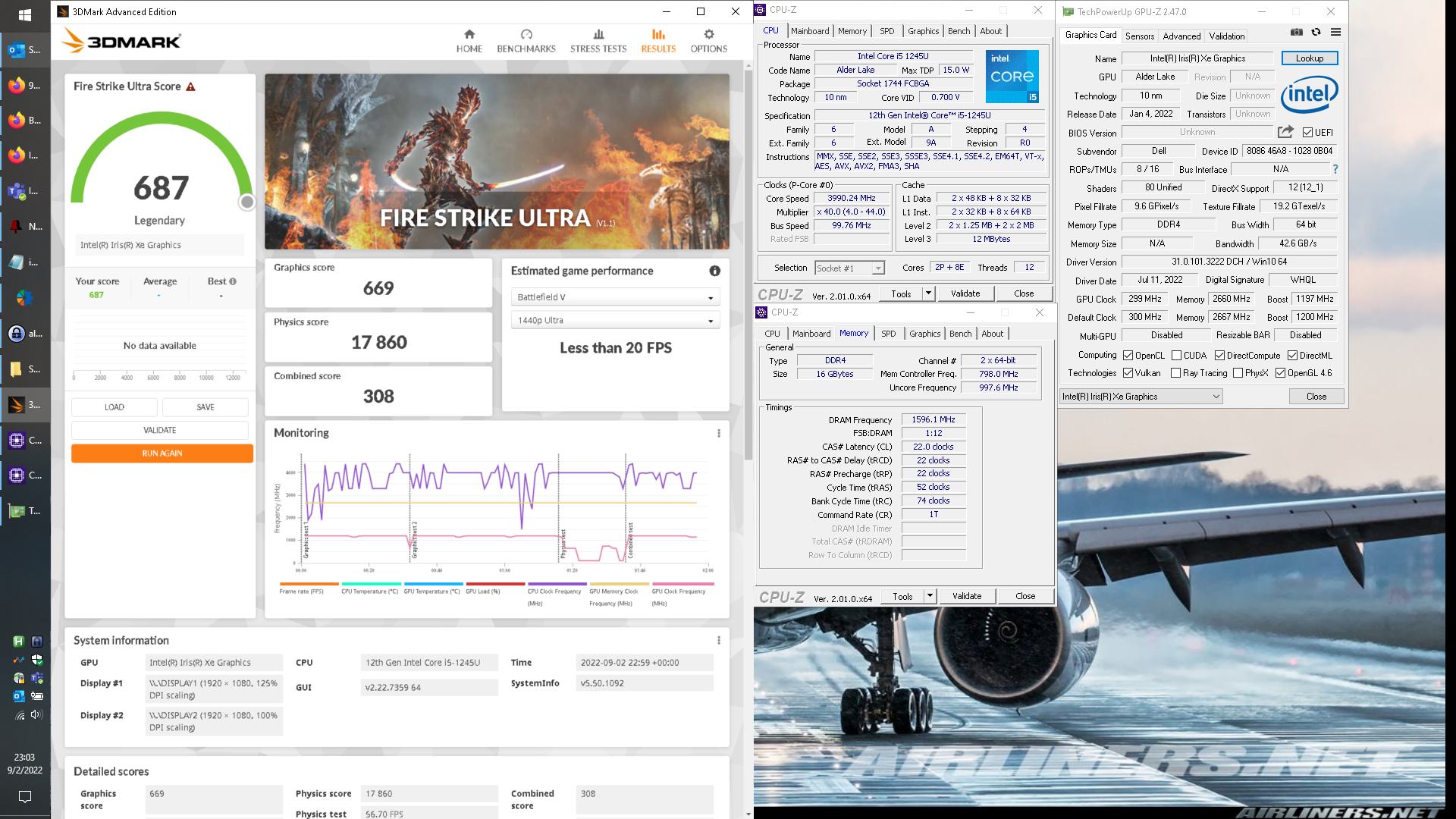Click the orange RUN AGAIN button

pos(162,453)
